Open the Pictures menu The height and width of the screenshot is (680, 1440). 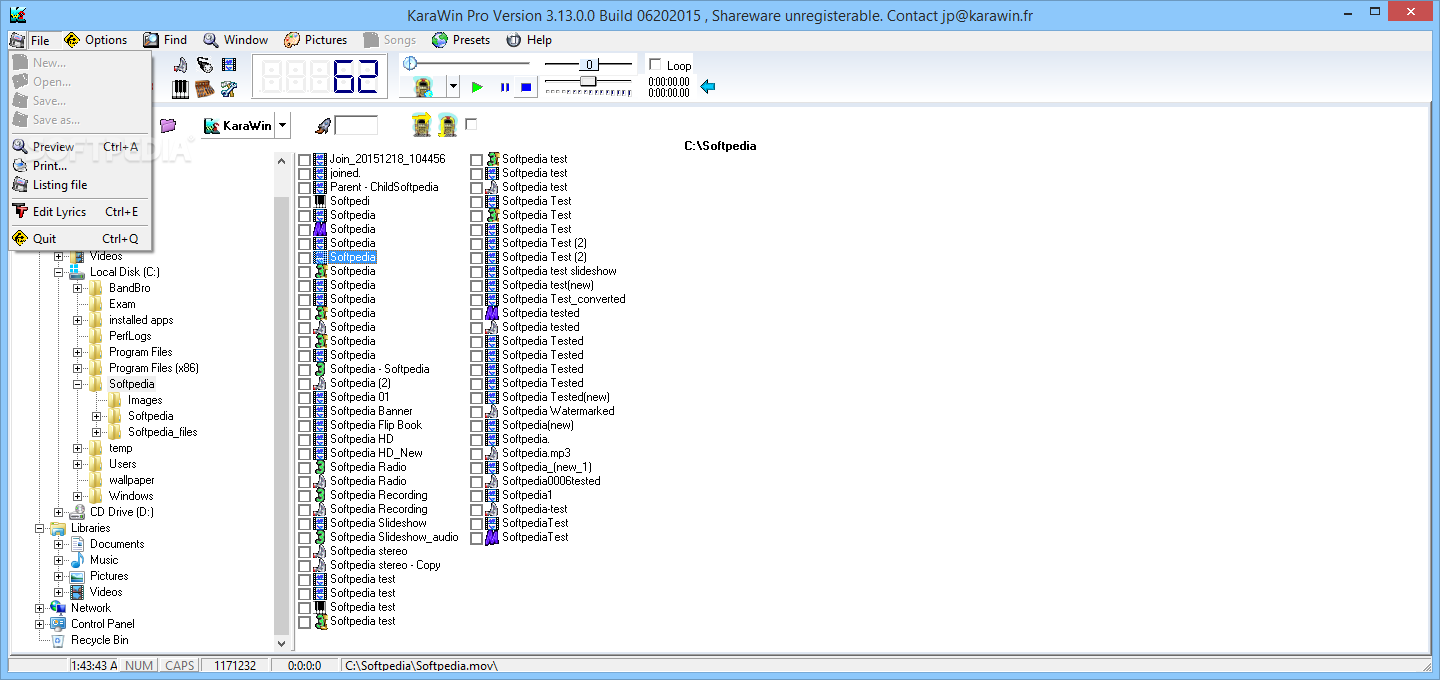point(315,40)
